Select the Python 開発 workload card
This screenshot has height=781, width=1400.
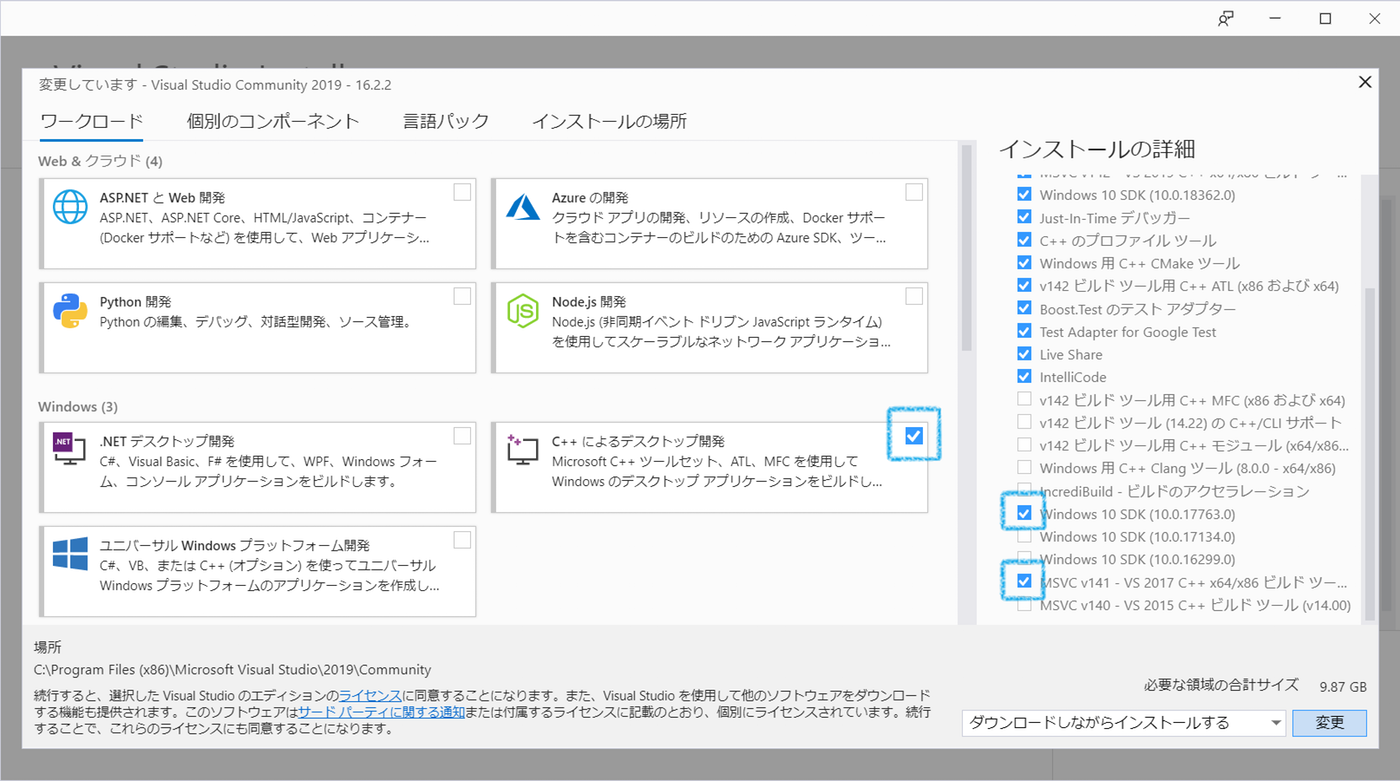258,326
